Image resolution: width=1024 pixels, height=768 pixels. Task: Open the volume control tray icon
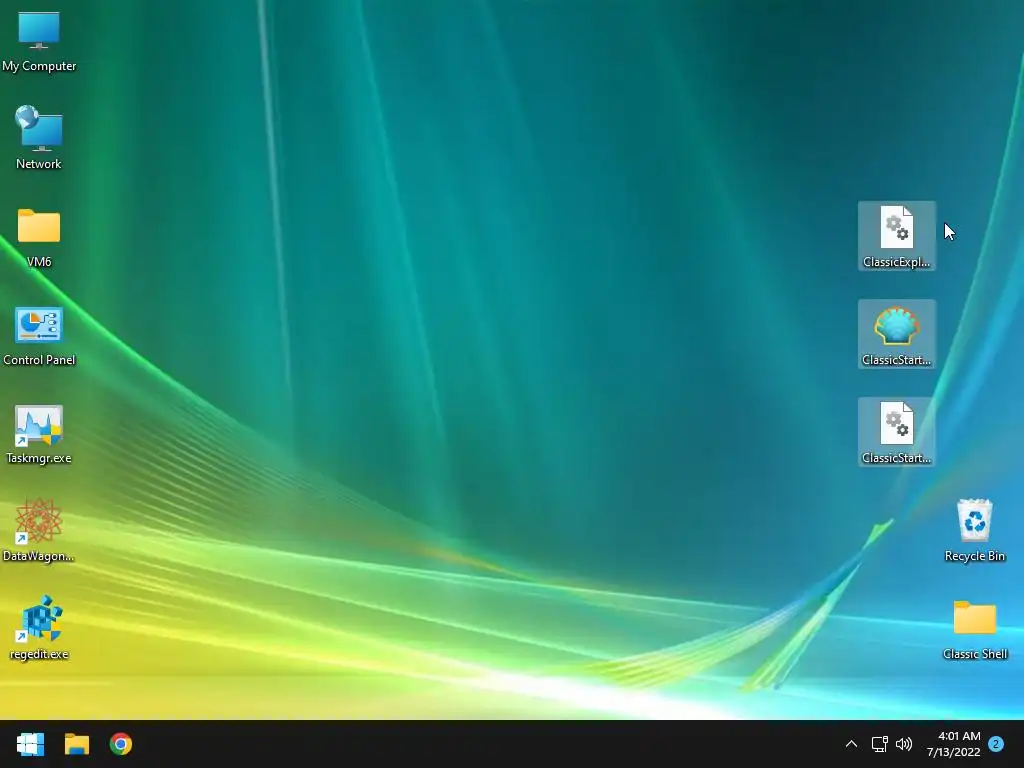pos(904,744)
